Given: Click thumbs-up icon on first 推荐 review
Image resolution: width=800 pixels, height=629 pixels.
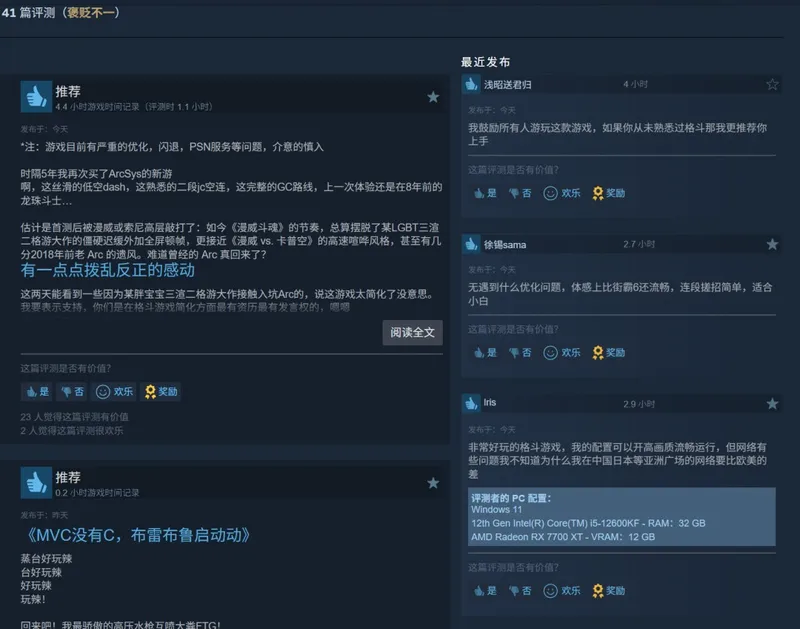Looking at the screenshot, I should (36, 96).
